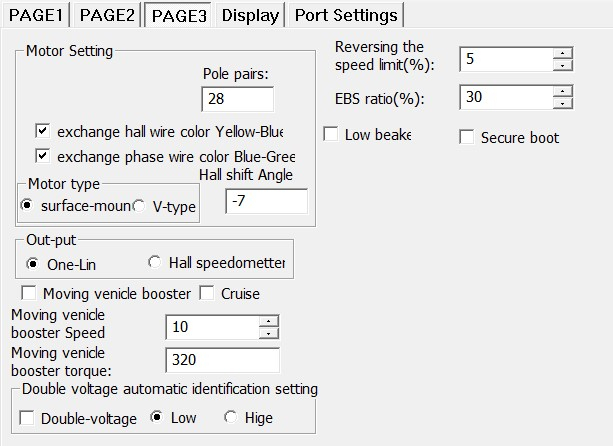Switch to the Display tab

250,15
